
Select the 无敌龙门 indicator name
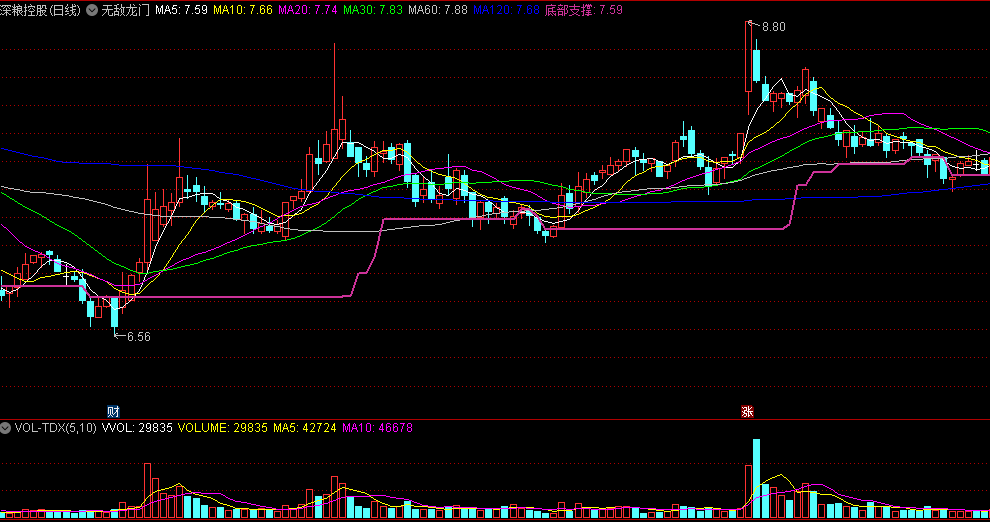(126, 10)
